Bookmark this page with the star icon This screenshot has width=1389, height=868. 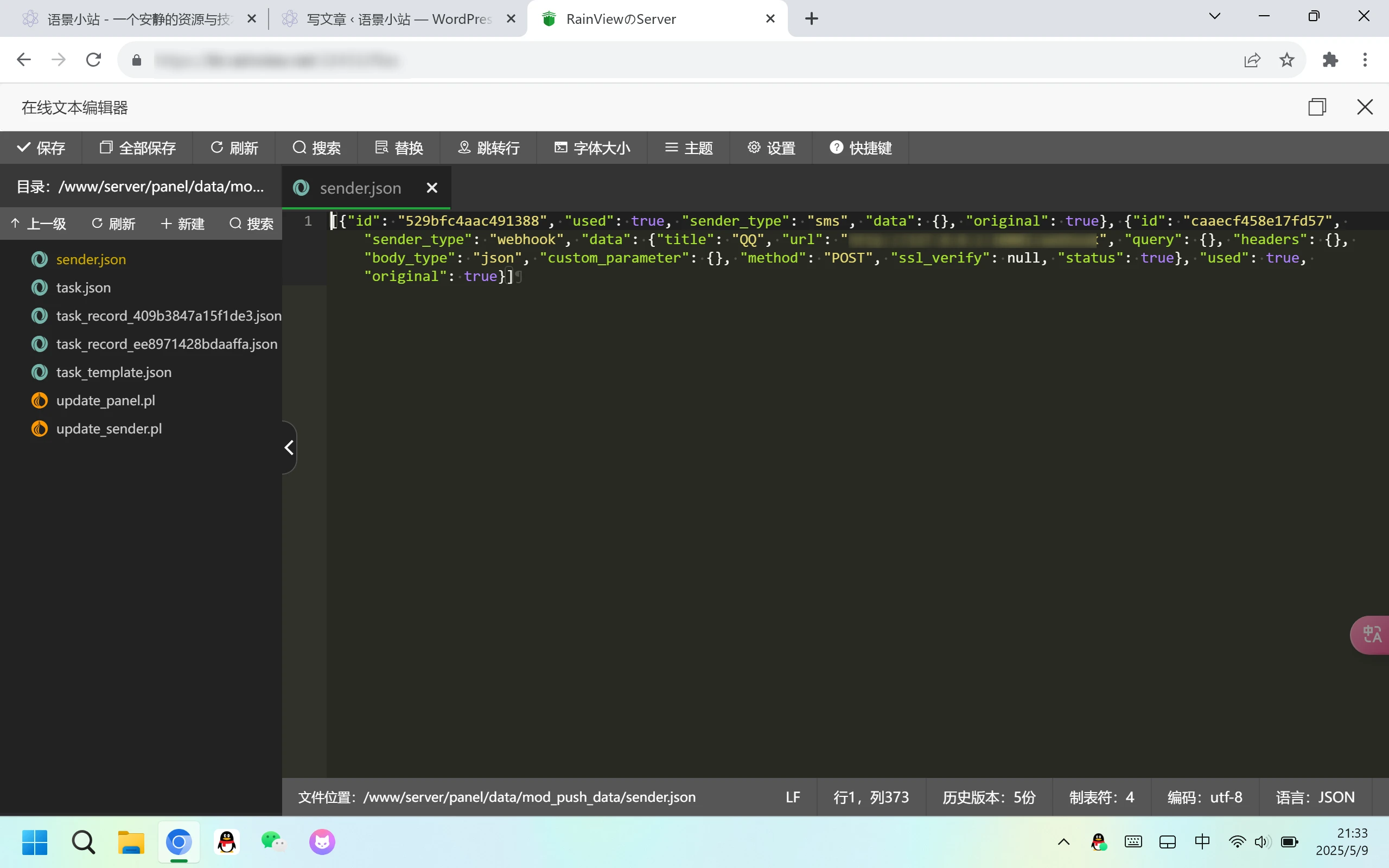(1287, 60)
